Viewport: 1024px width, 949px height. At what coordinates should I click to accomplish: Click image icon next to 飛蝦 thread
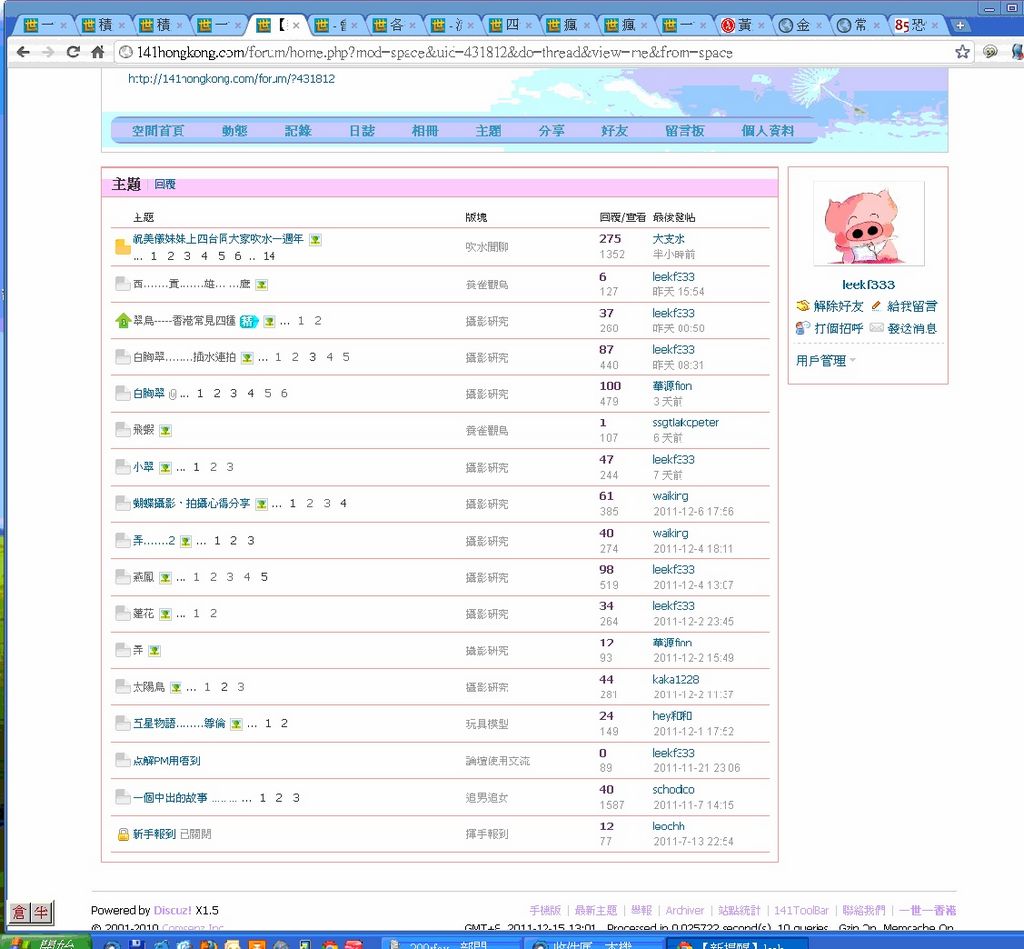[165, 431]
